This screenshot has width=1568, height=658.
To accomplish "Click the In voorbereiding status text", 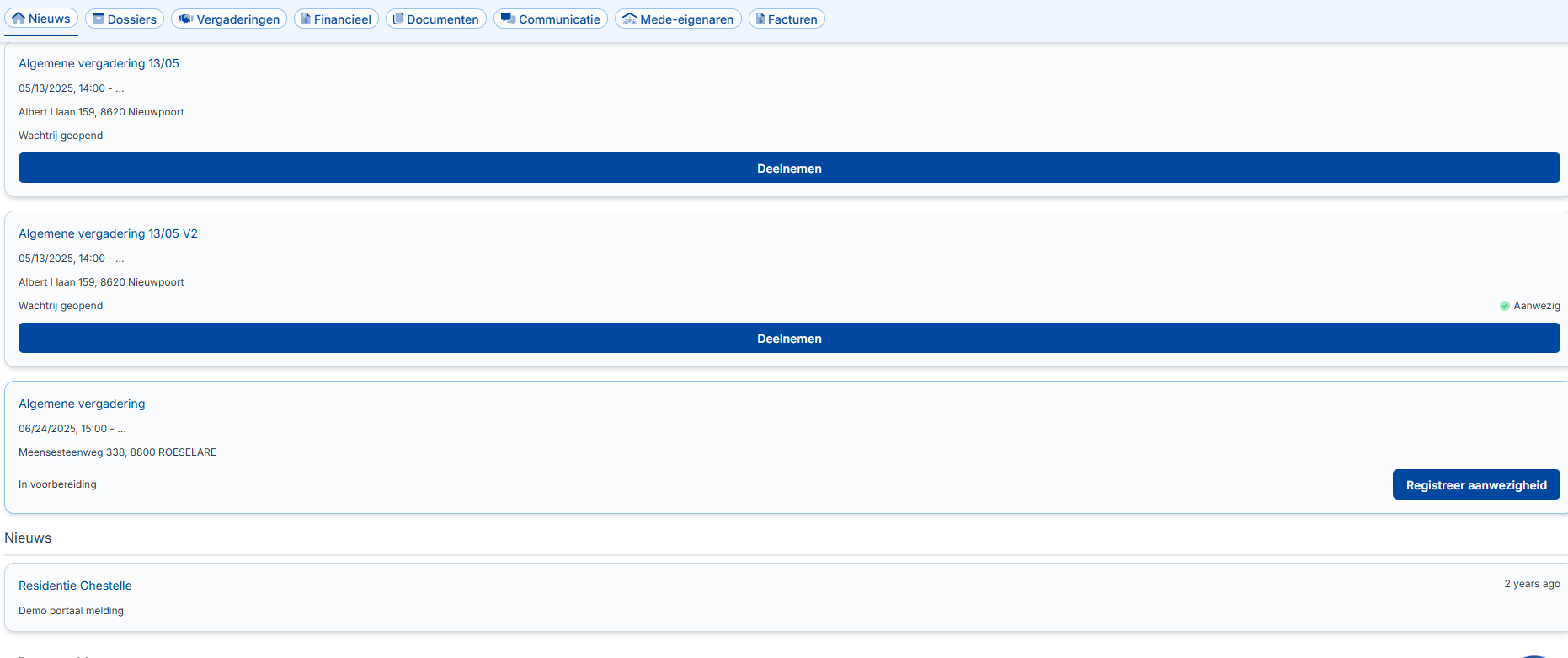I will (x=57, y=484).
